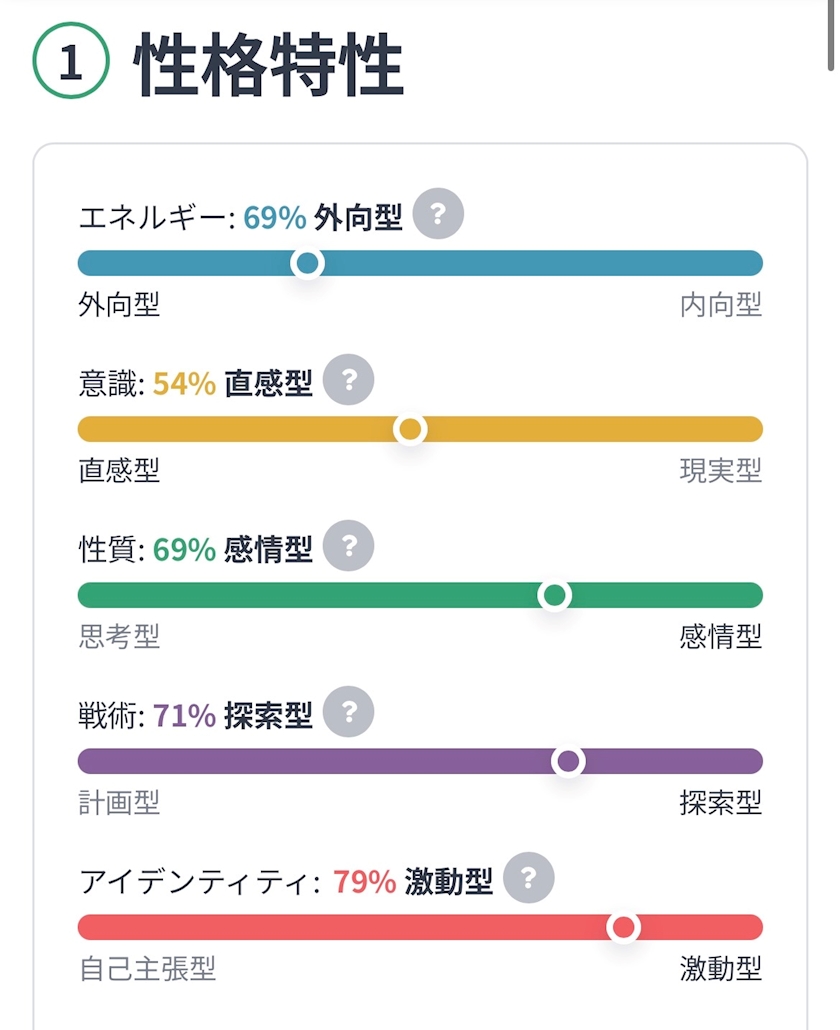Click the 性格特性 section heading
Viewport: 840px width, 1030px height.
pos(268,64)
